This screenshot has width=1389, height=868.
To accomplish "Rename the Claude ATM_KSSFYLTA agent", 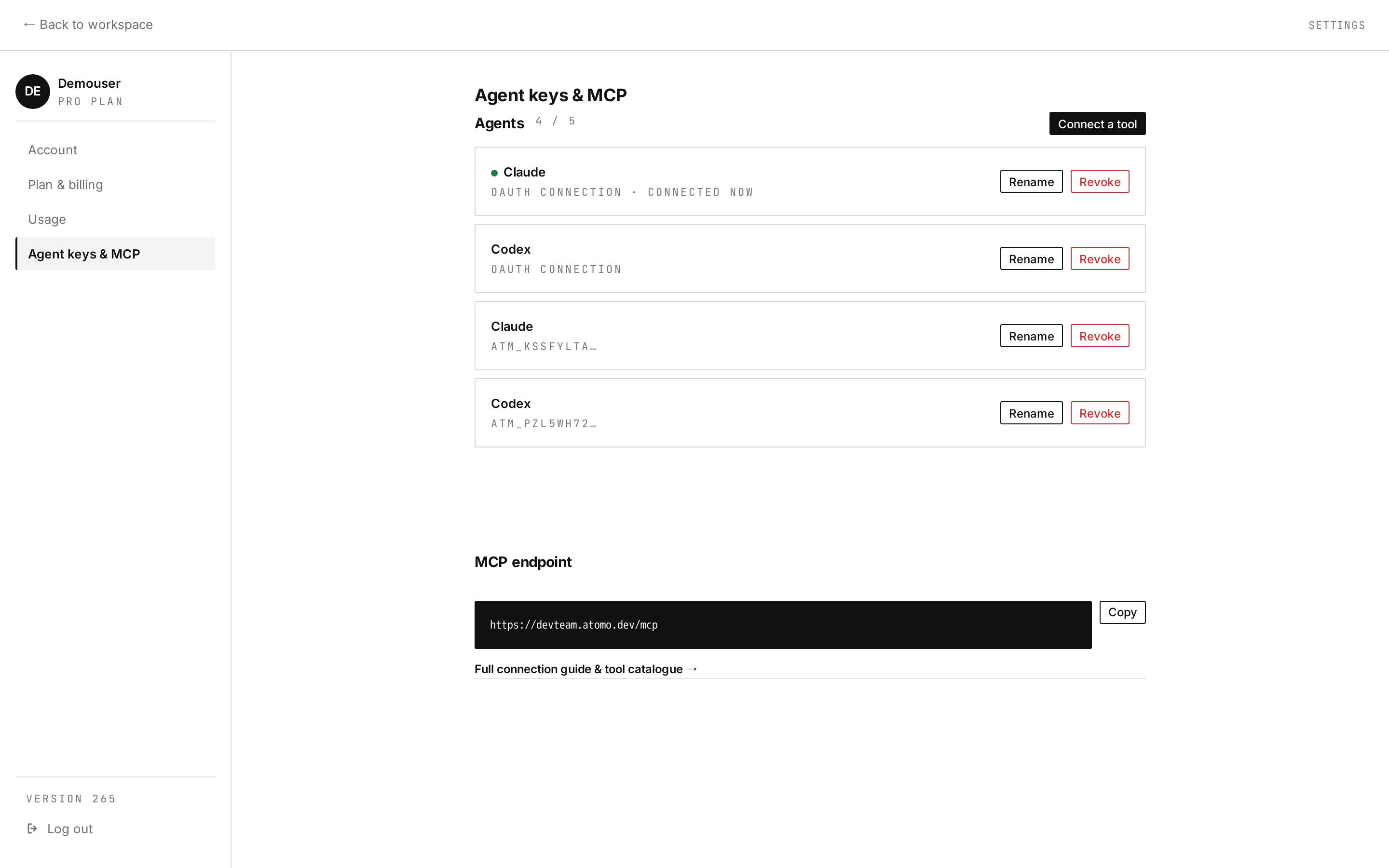I will [x=1031, y=336].
